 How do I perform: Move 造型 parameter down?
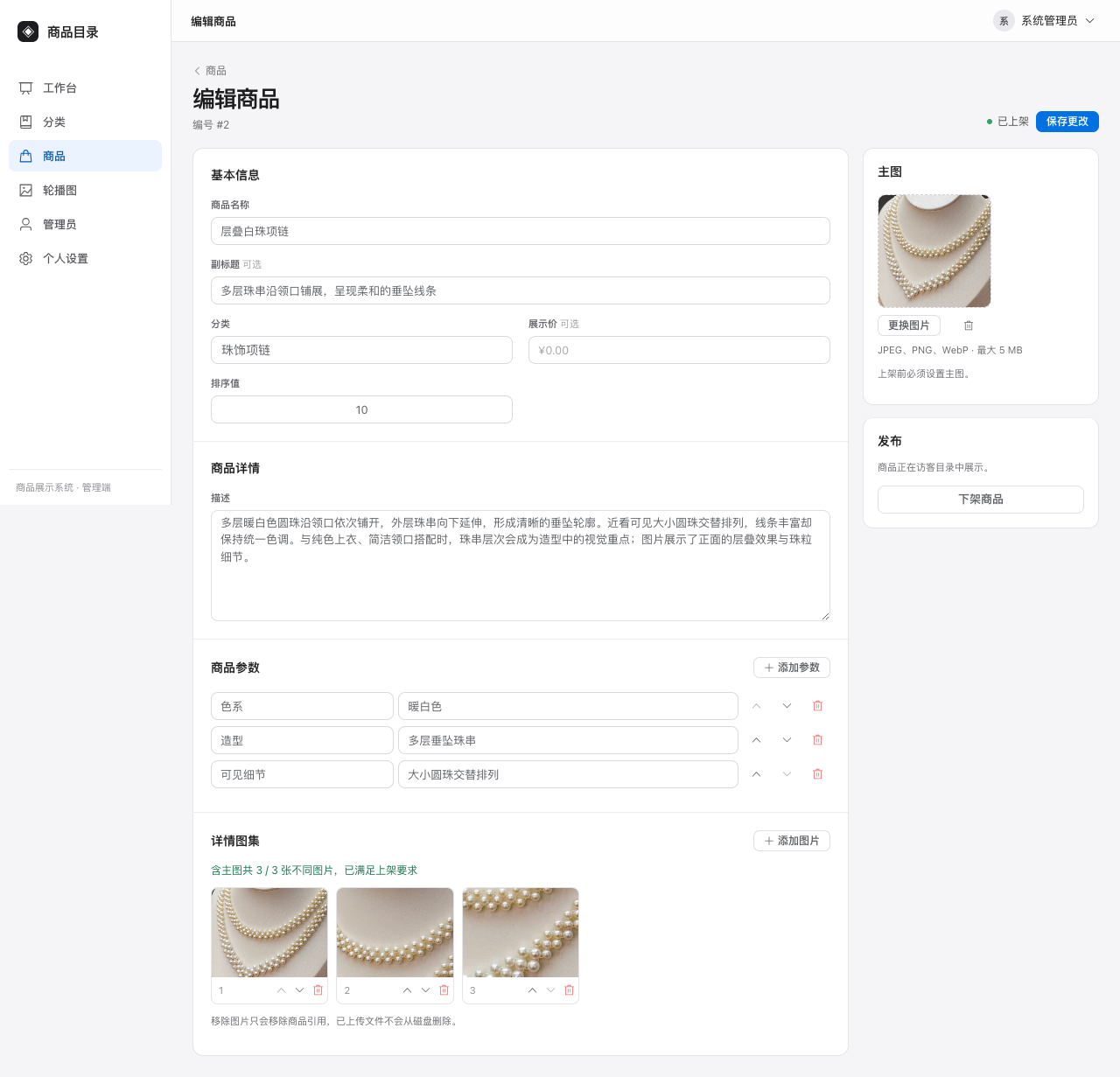click(x=787, y=740)
